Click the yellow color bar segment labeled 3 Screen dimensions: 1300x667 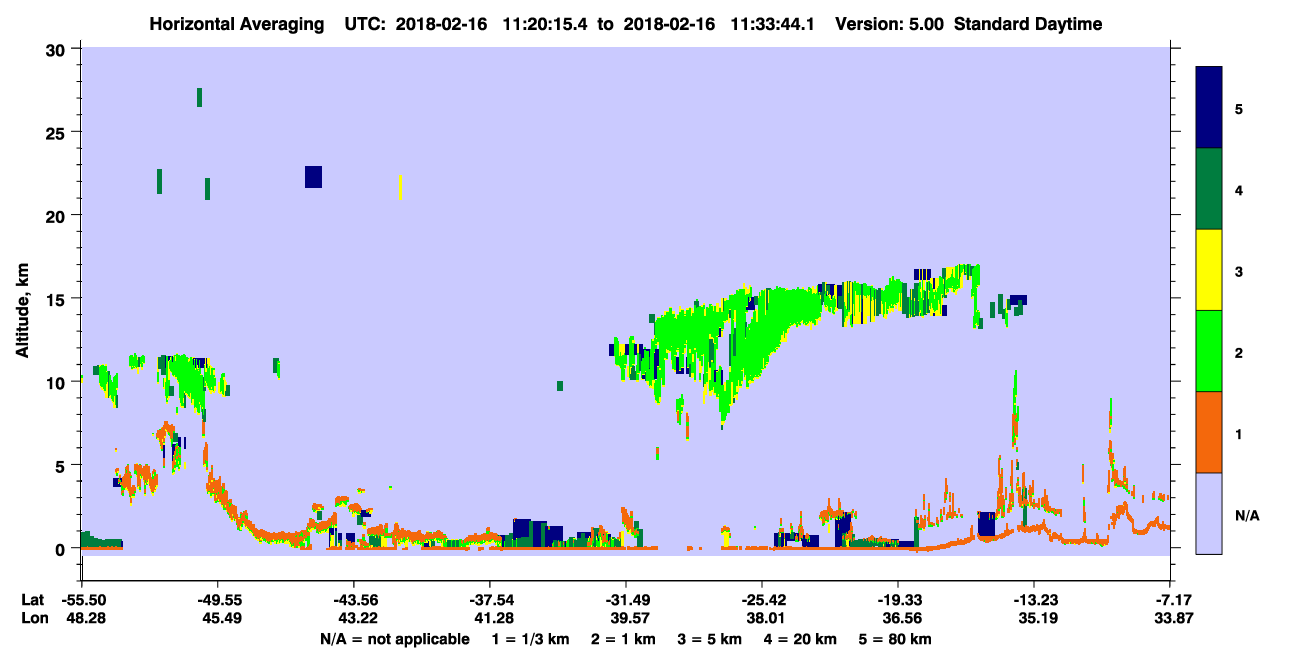(x=1209, y=270)
